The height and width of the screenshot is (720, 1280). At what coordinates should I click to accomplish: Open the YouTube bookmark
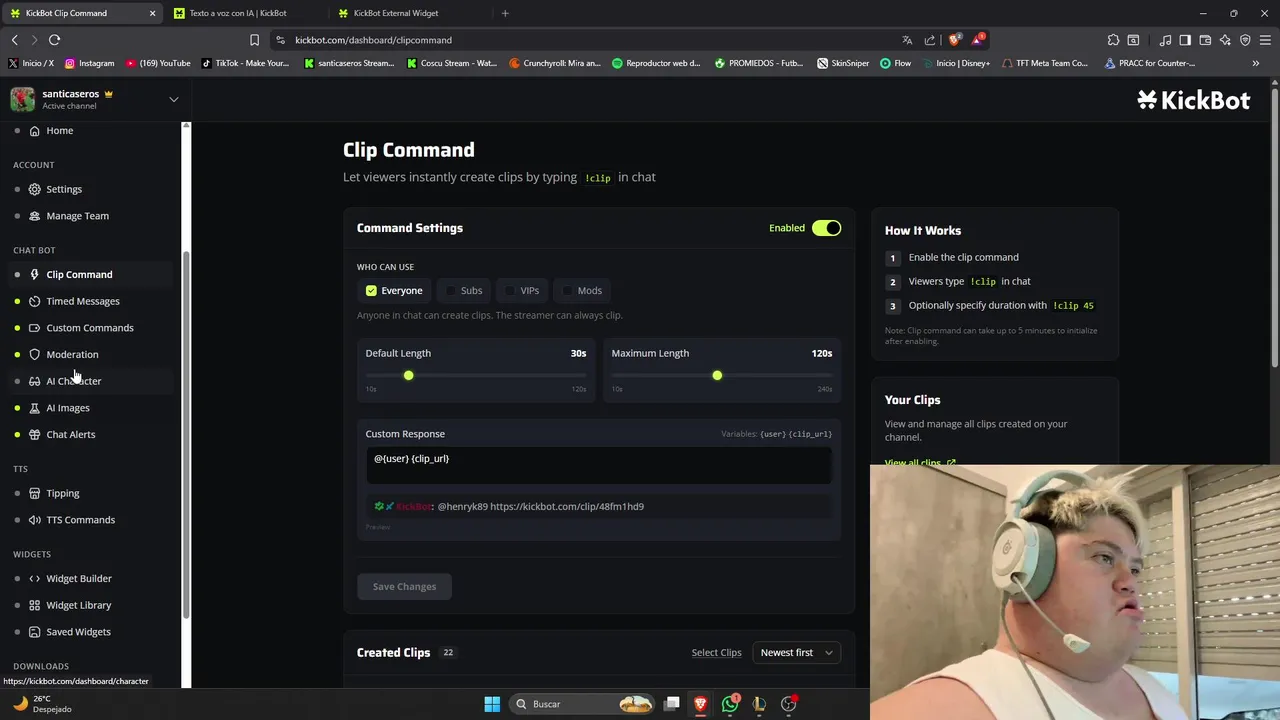[x=158, y=63]
